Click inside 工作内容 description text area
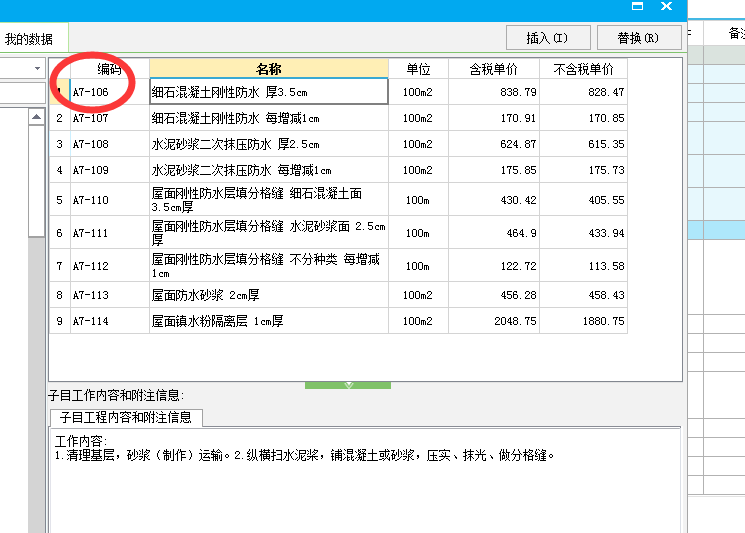Image resolution: width=745 pixels, height=533 pixels. click(365, 480)
